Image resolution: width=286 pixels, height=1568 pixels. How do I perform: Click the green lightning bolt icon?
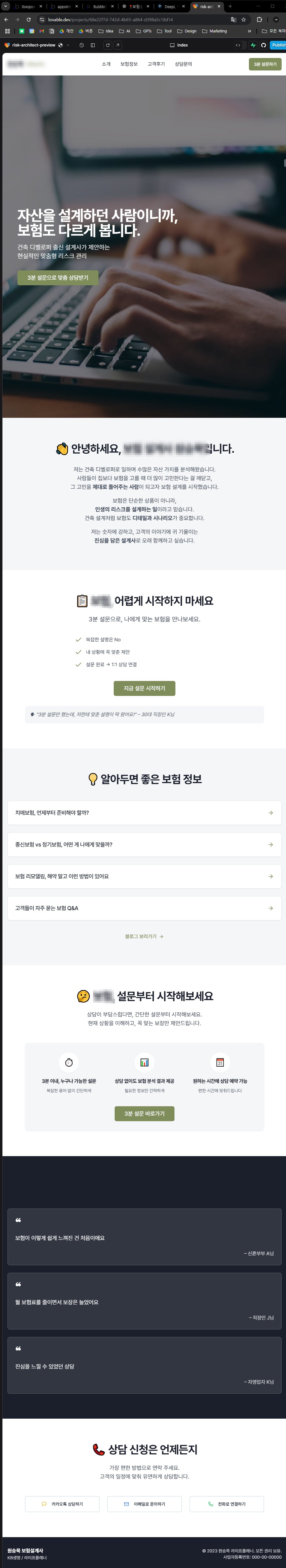point(253,45)
